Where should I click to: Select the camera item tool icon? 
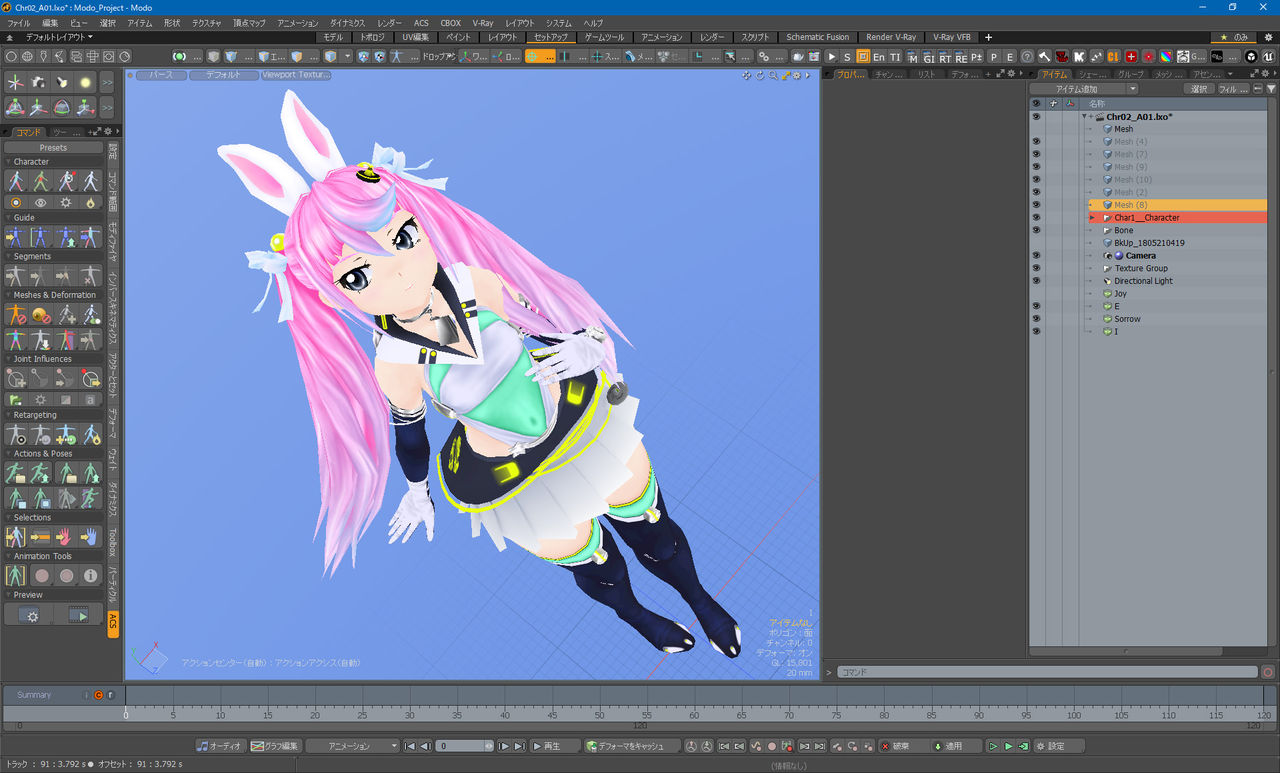pos(38,83)
